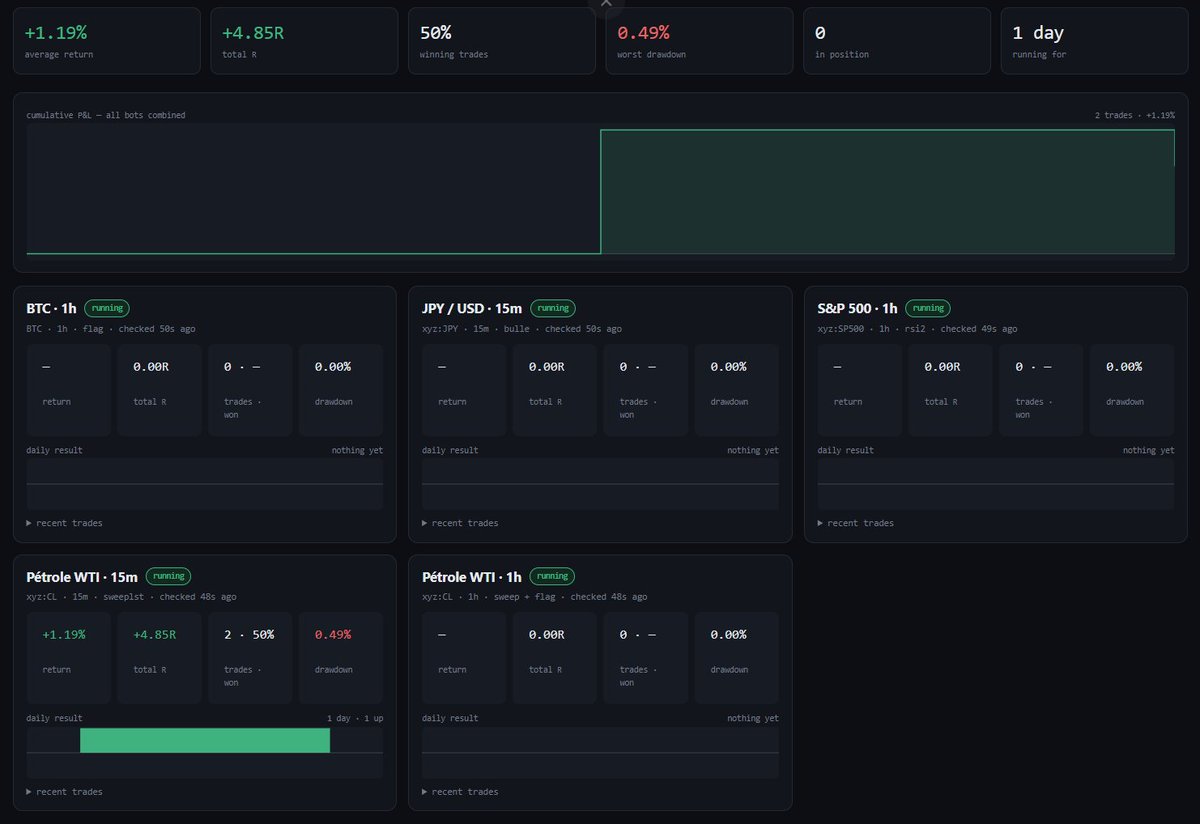
Task: Click '2 trades · +1.19%' chart label
Action: [x=1134, y=115]
